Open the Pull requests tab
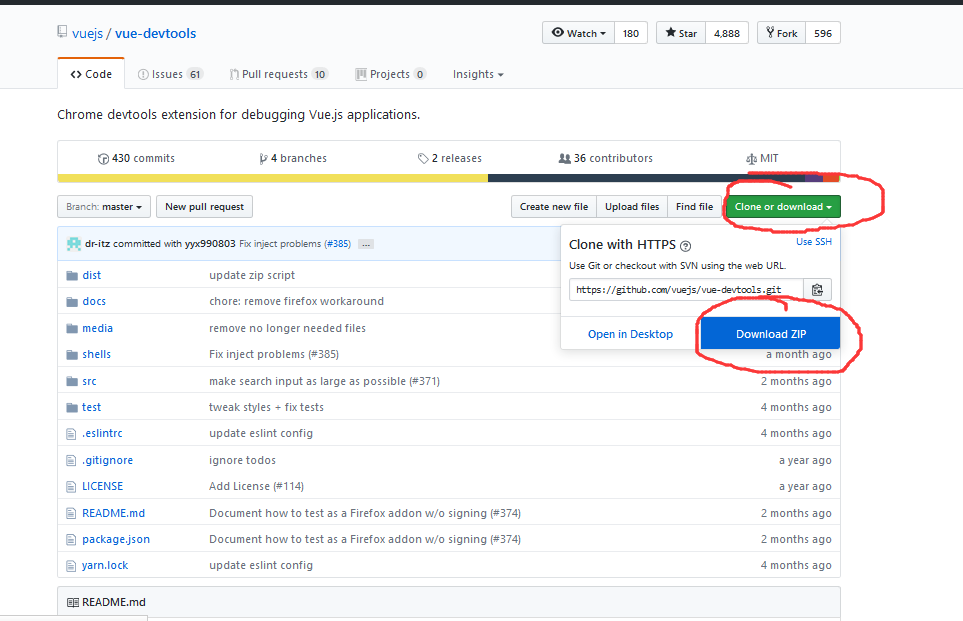The height and width of the screenshot is (621, 963). click(278, 74)
